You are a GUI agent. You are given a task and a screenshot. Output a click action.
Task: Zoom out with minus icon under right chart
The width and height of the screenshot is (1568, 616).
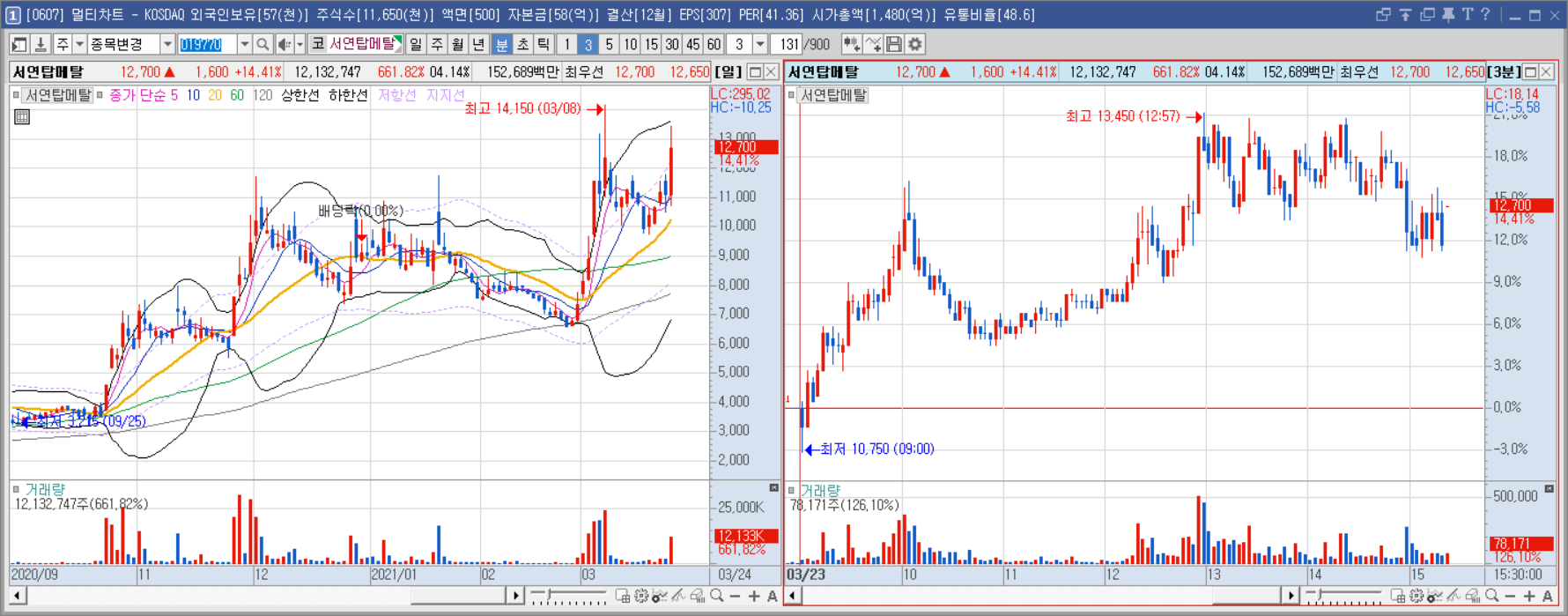(x=1510, y=597)
